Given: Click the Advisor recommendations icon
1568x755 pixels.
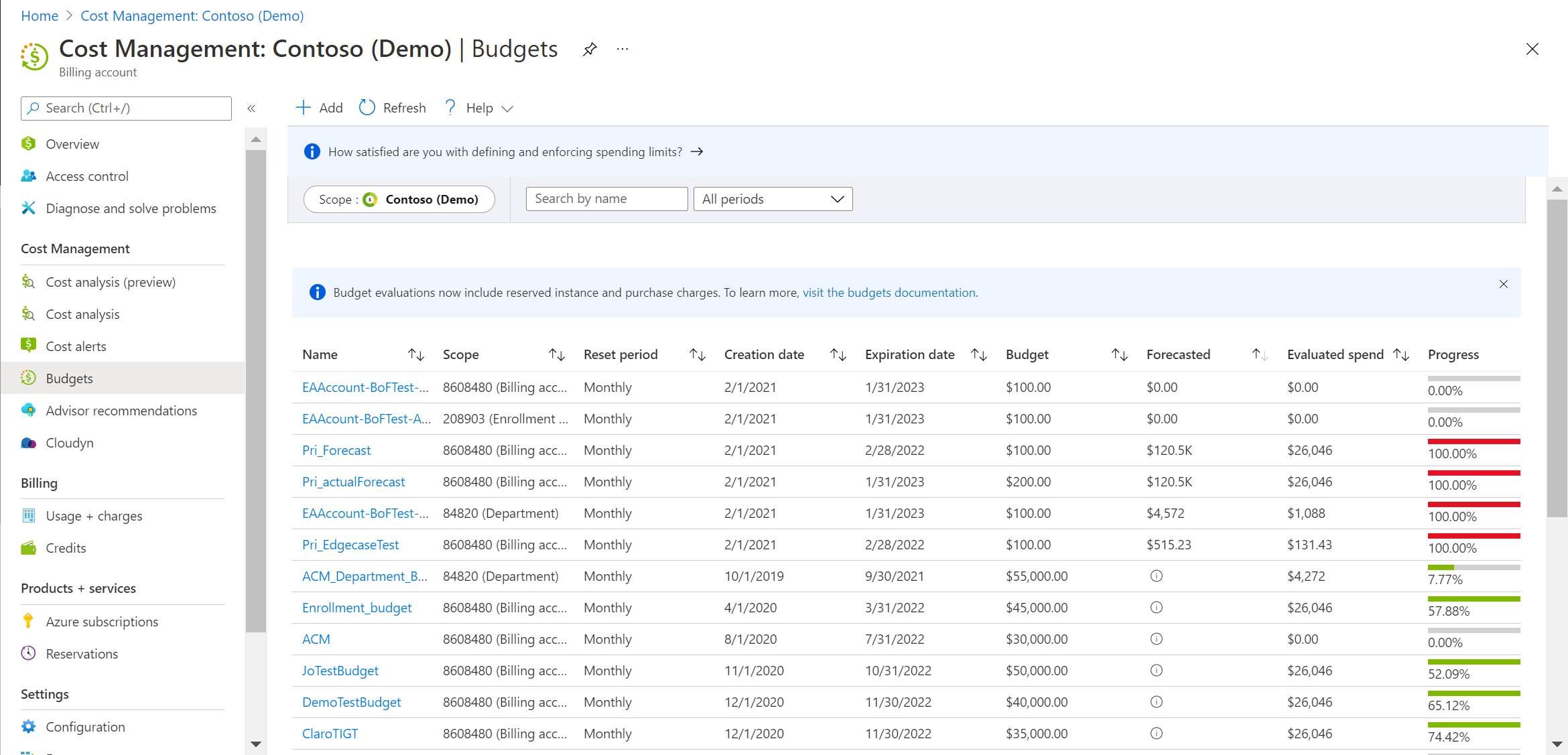Looking at the screenshot, I should (28, 411).
